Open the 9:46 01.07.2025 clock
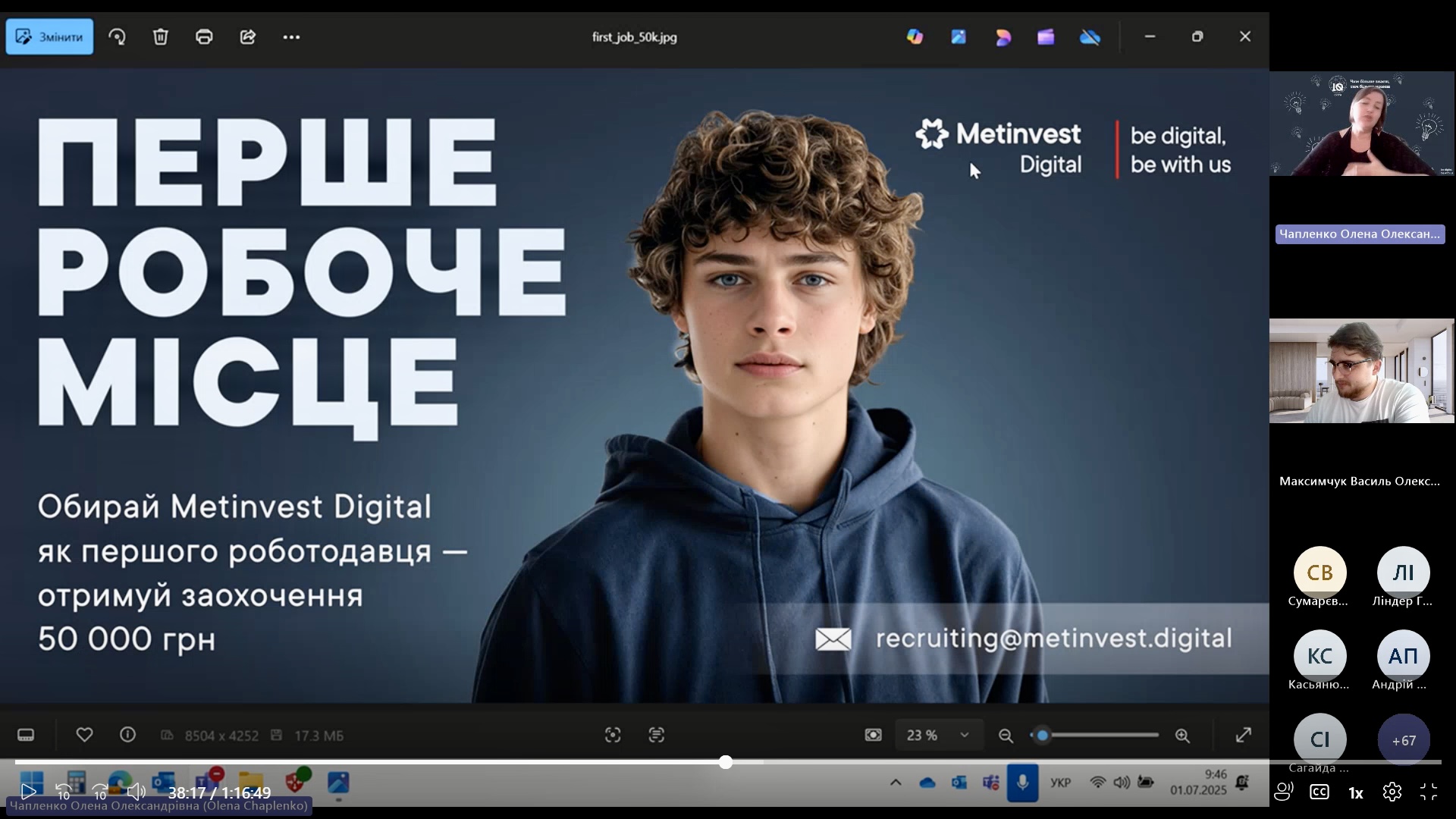This screenshot has height=819, width=1456. [1198, 783]
